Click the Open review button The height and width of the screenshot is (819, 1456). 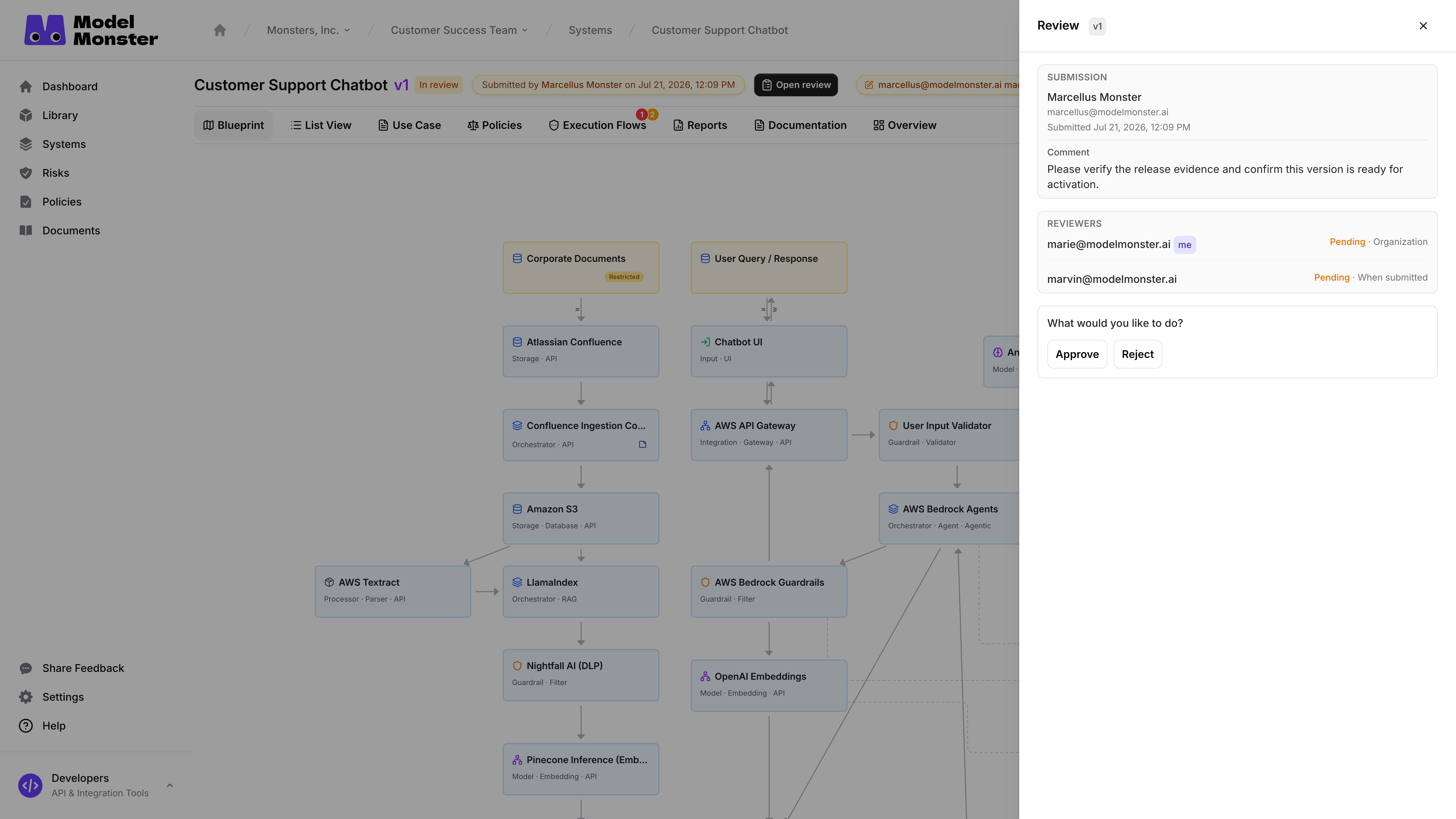coord(796,85)
